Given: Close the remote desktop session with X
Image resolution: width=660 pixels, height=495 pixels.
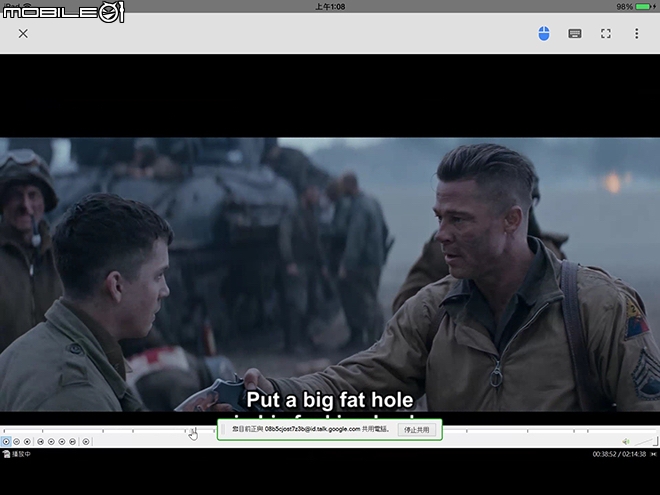Looking at the screenshot, I should point(23,34).
